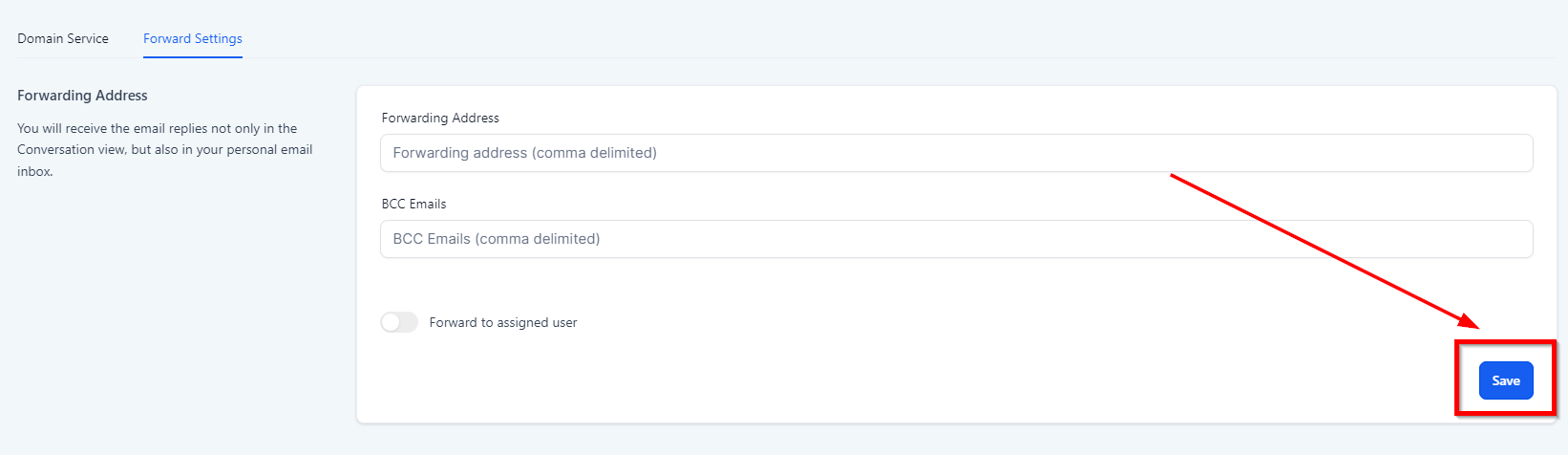The width and height of the screenshot is (1568, 455).
Task: Click the word "inbox." ending the description
Action: pyautogui.click(x=34, y=172)
